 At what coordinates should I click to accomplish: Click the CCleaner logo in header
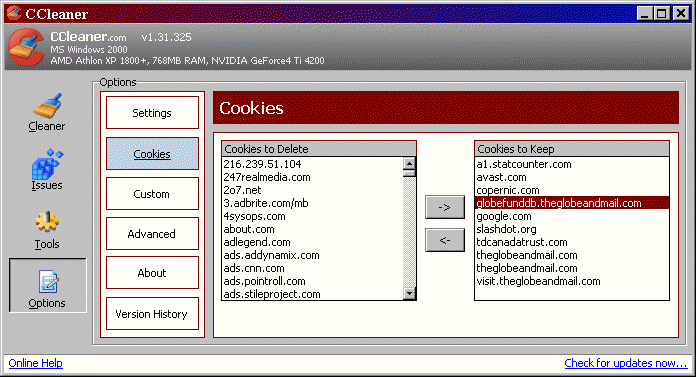(26, 47)
